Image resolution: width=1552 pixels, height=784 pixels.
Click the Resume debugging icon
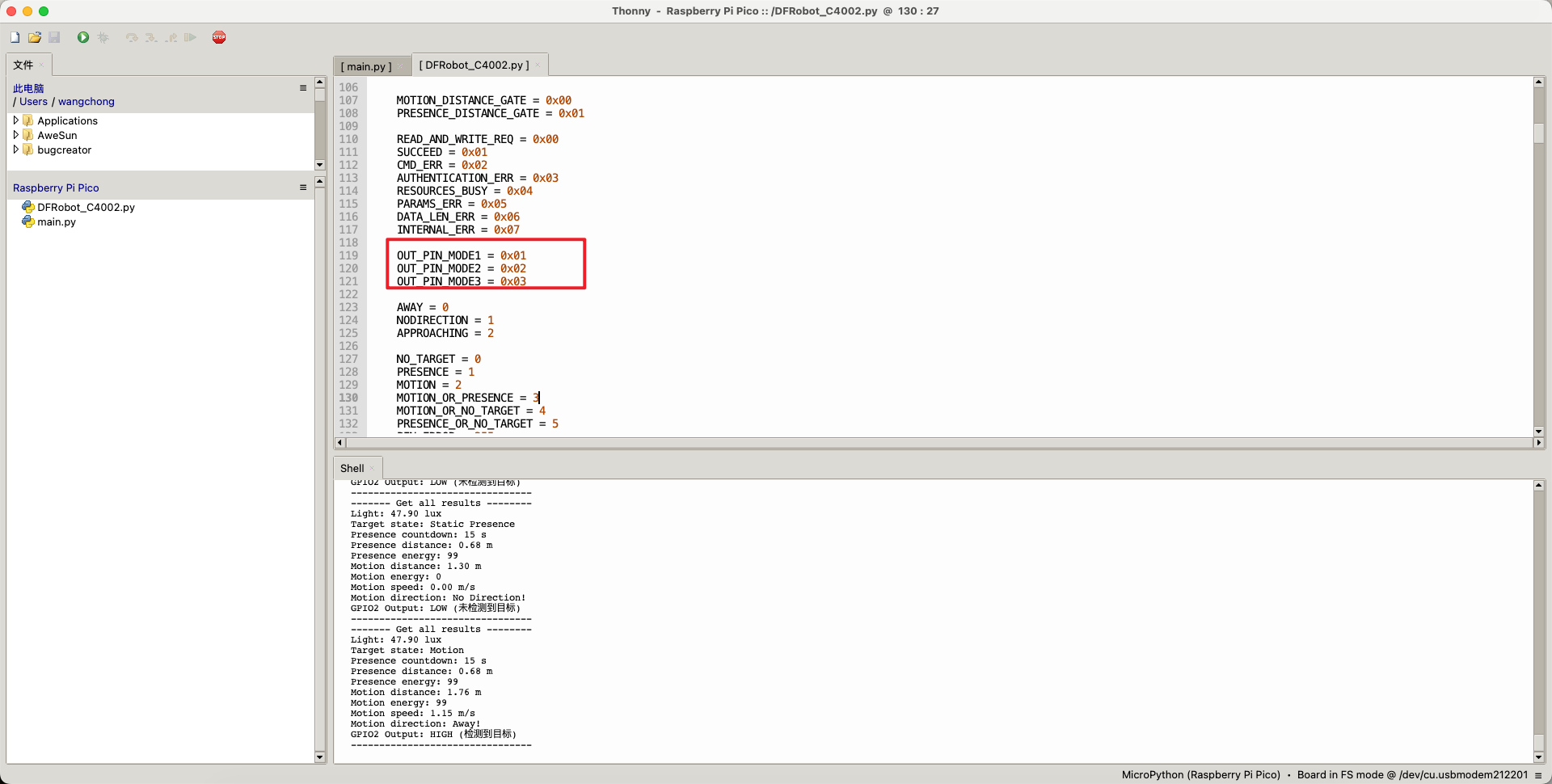coord(190,37)
